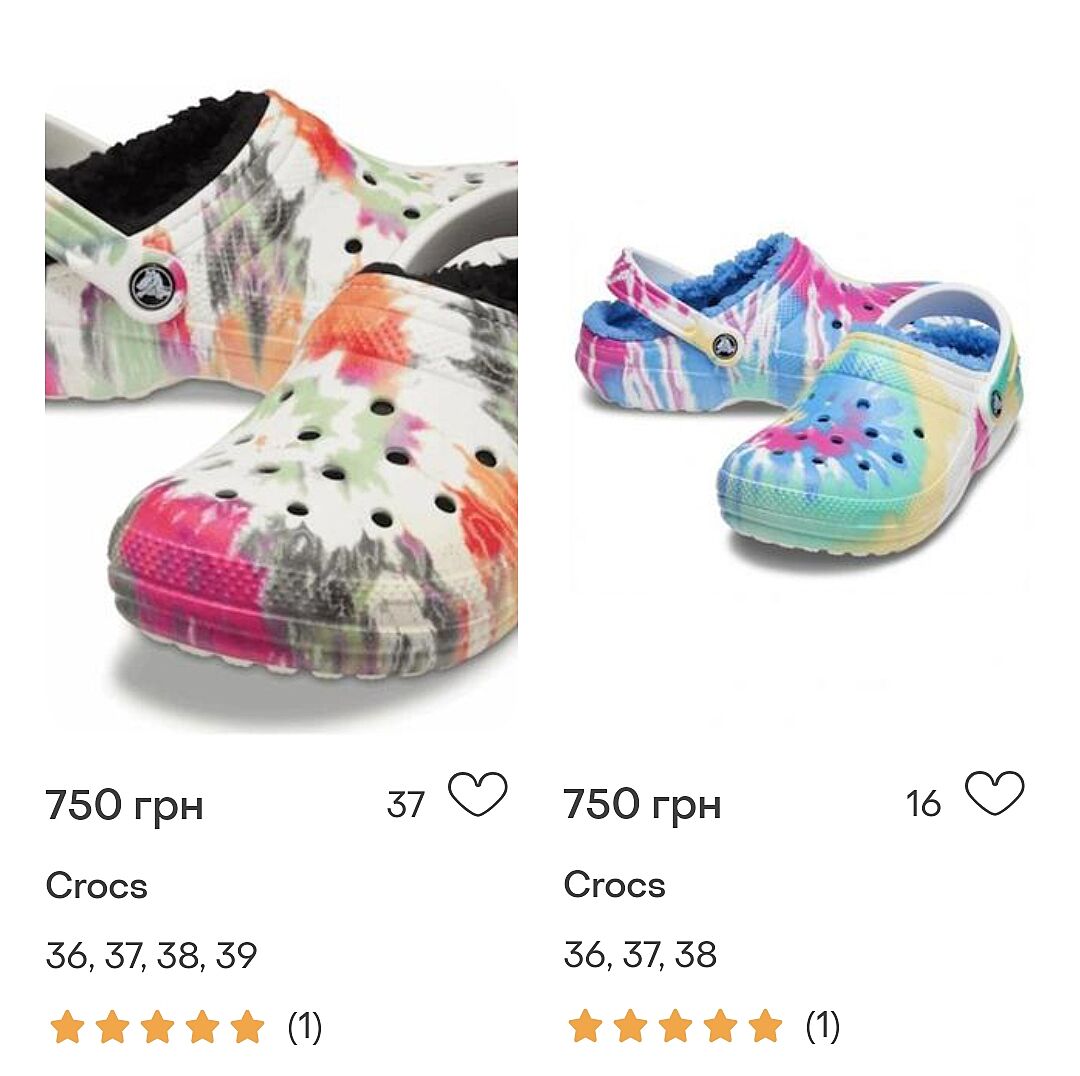Image resolution: width=1080 pixels, height=1076 pixels.
Task: Click the first star of the right product rating
Action: (x=585, y=1026)
